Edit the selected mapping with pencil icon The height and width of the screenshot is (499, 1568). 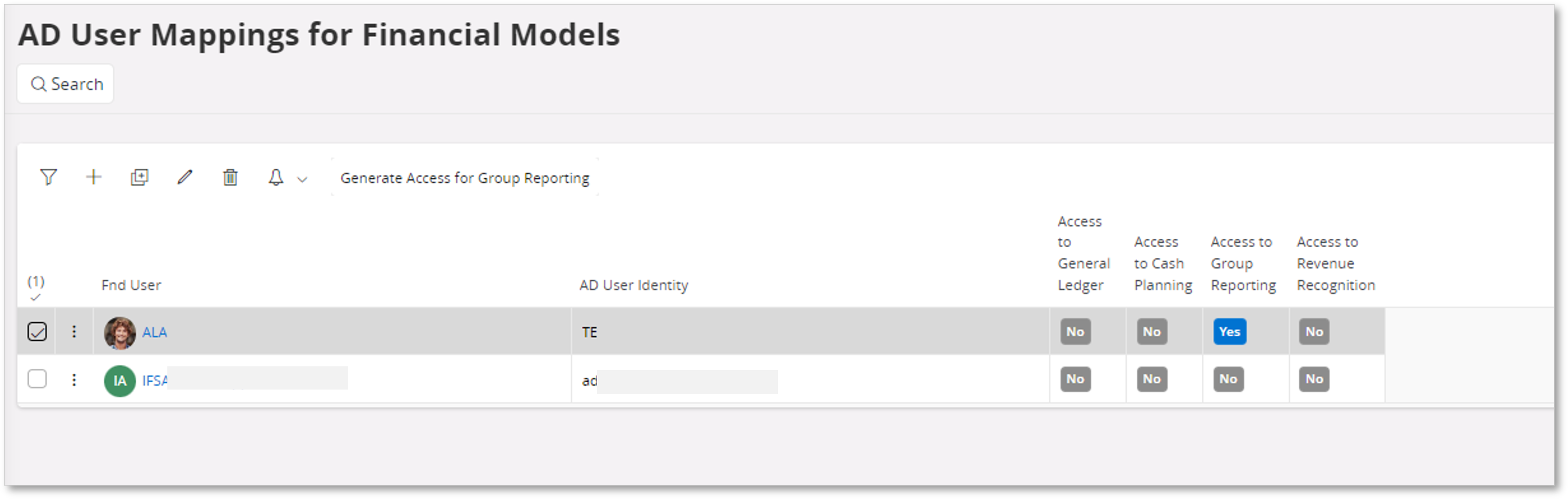click(185, 178)
